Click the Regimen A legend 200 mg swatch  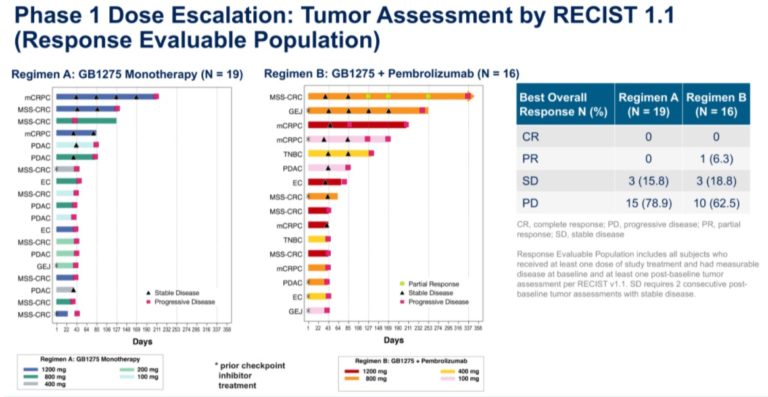[x=127, y=370]
